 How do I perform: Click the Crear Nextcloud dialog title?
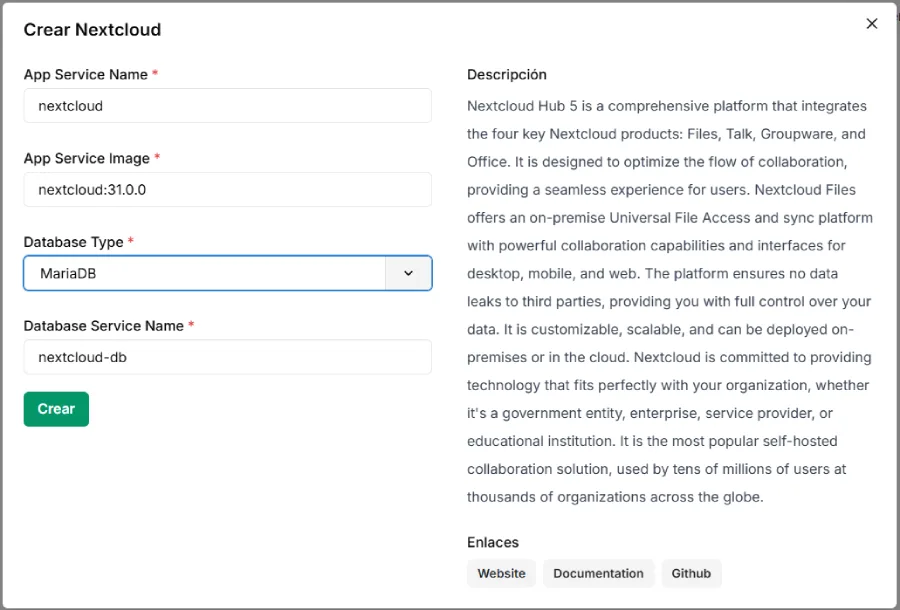92,30
